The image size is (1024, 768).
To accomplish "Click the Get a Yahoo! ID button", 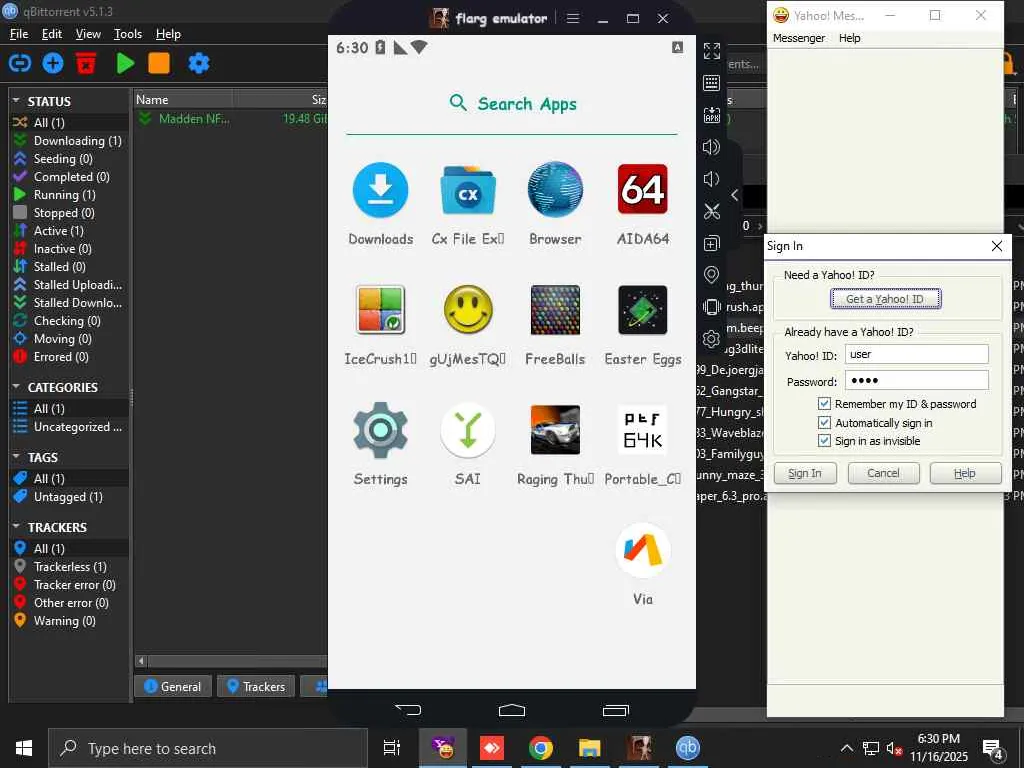I will click(885, 299).
